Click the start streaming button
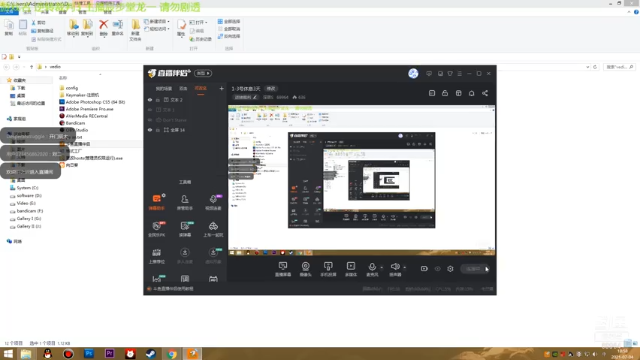The height and width of the screenshot is (360, 640). coord(475,269)
